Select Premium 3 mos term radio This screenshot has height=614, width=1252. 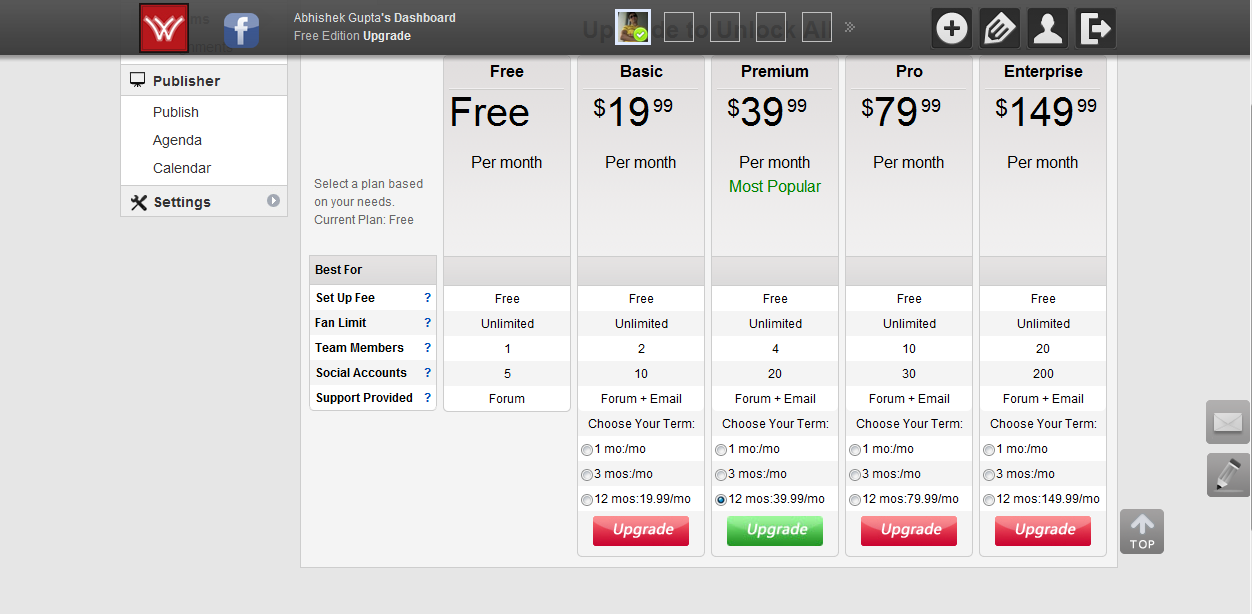tap(721, 475)
